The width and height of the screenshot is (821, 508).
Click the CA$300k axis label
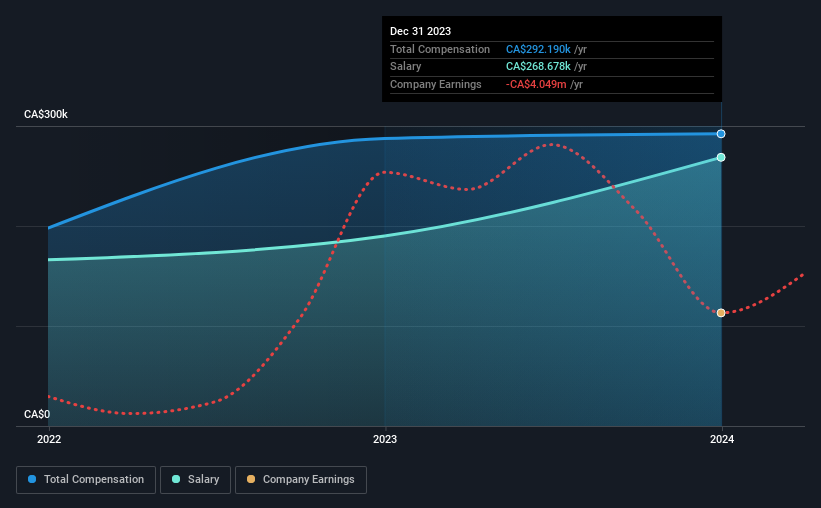pyautogui.click(x=46, y=114)
